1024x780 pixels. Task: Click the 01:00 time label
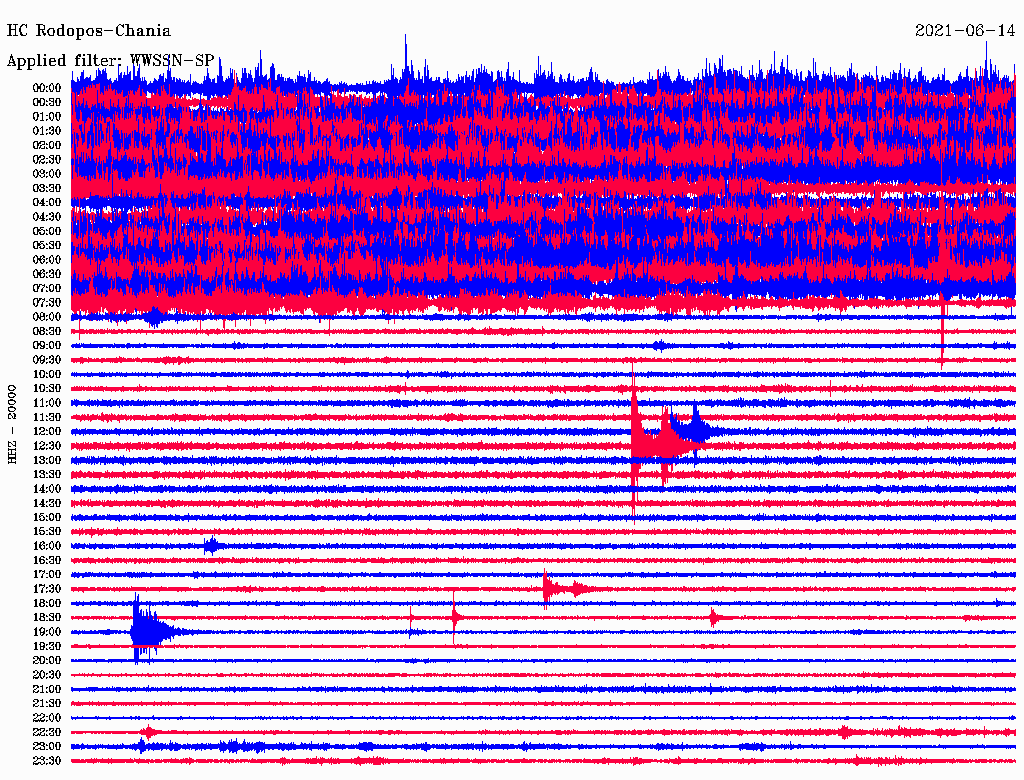click(47, 117)
